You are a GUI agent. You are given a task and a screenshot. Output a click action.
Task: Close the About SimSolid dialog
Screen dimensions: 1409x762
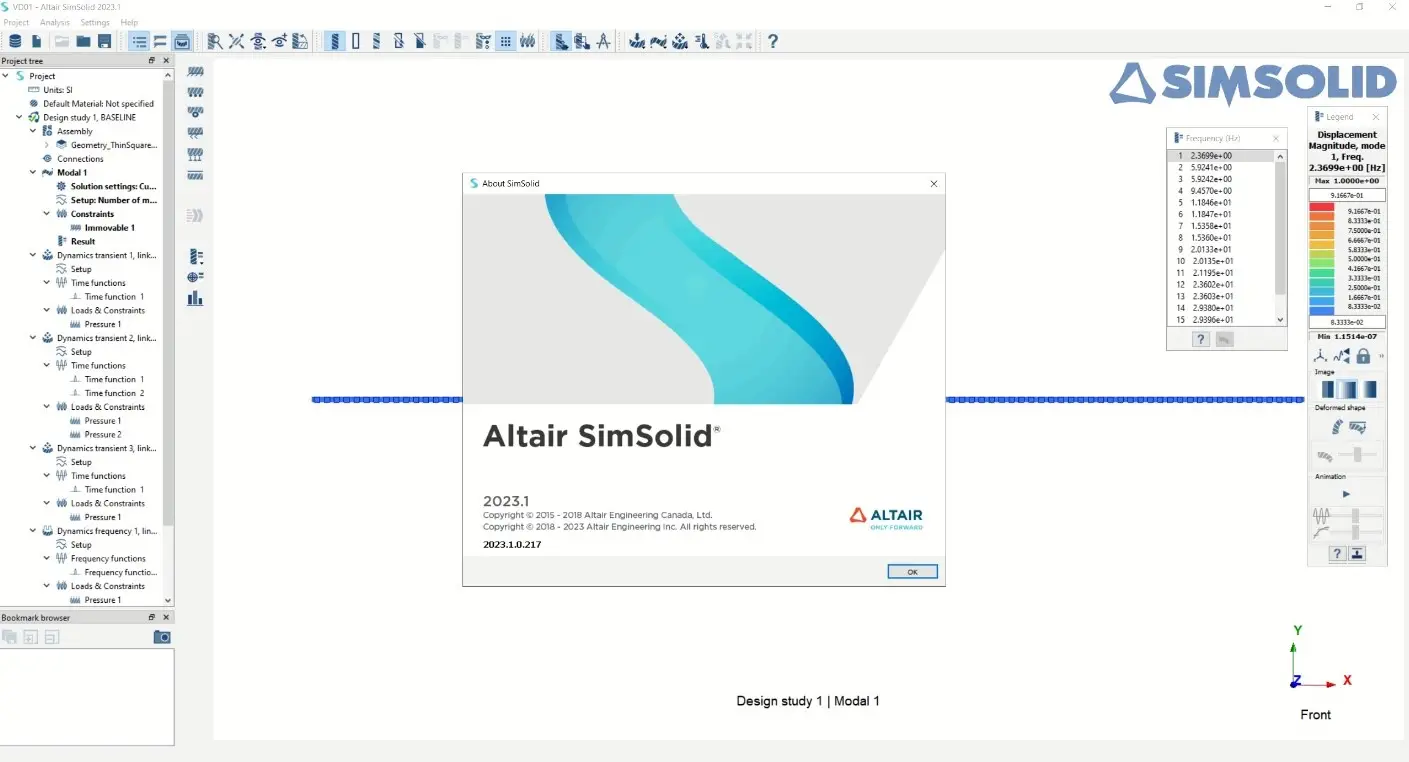[x=934, y=184]
